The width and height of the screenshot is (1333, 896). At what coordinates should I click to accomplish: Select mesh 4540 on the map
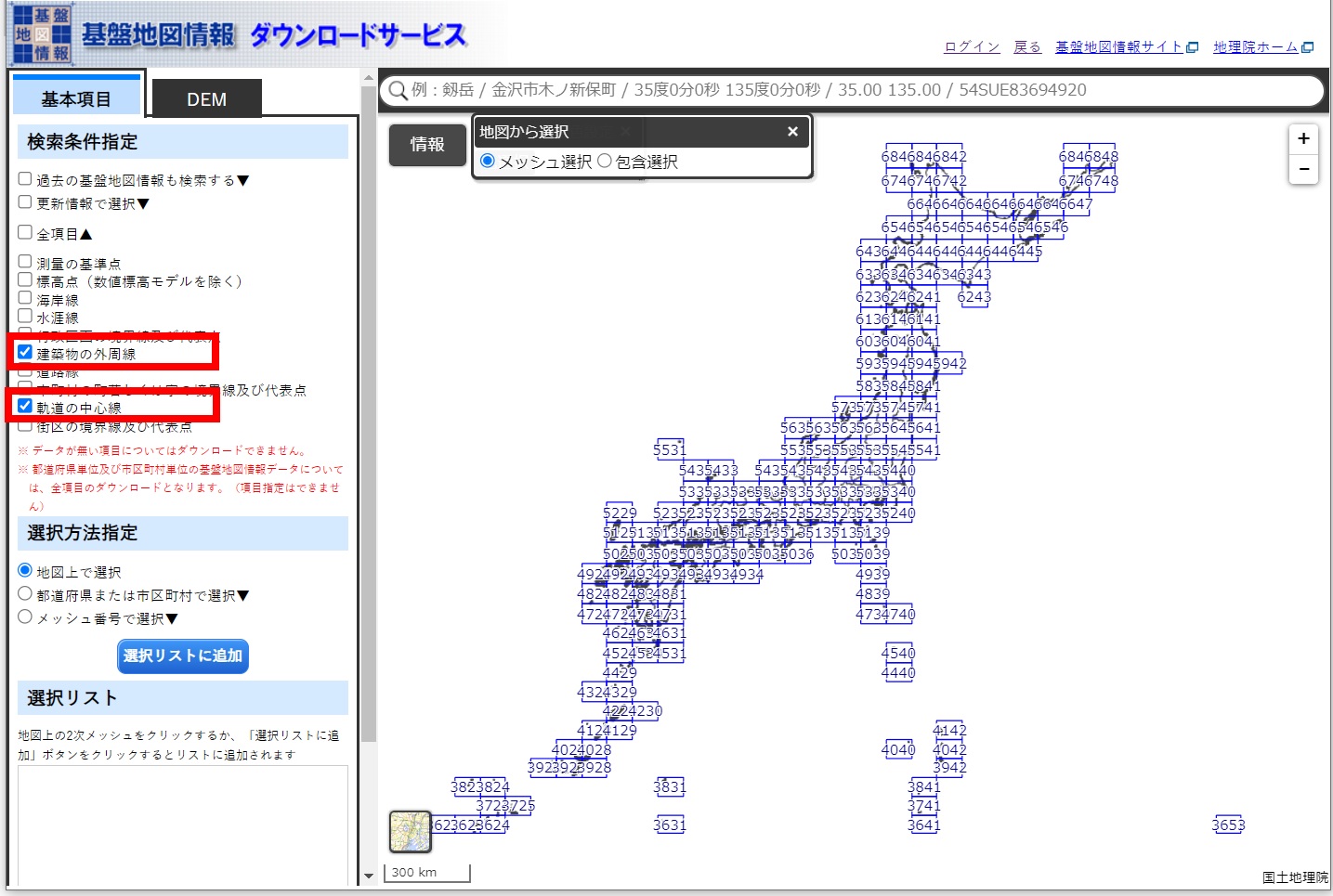pos(898,653)
